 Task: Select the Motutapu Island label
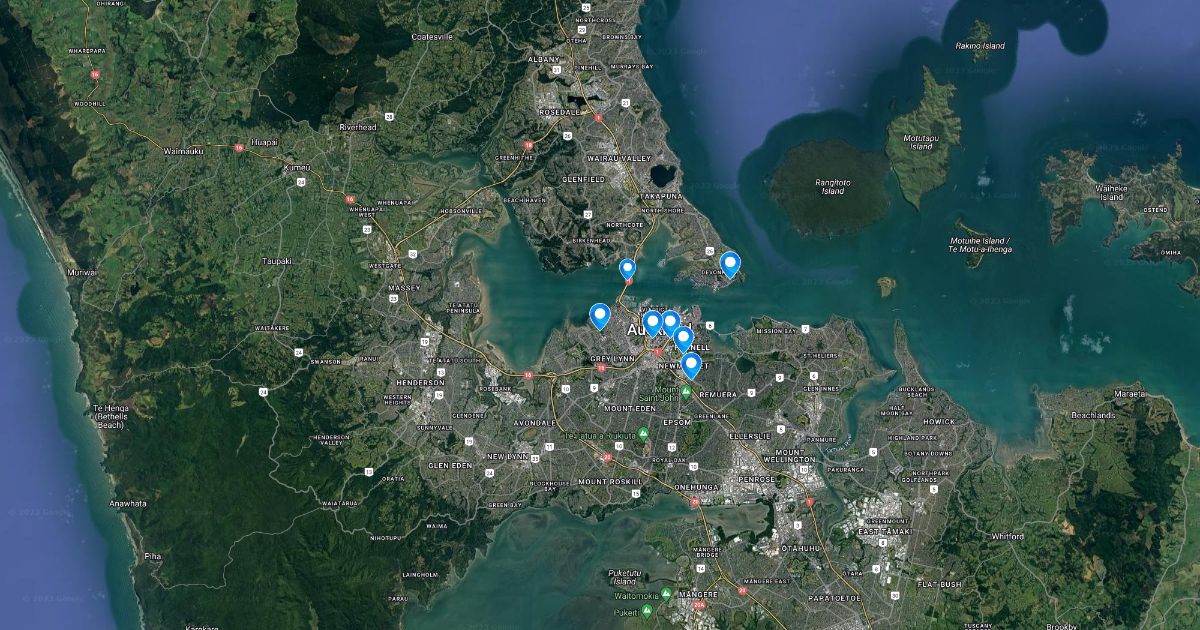[921, 142]
